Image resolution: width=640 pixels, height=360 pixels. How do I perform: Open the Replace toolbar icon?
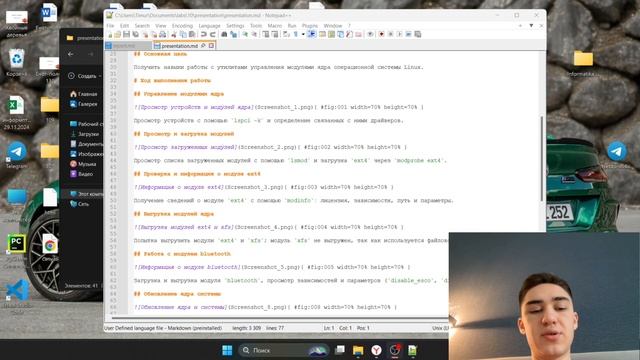[233, 34]
